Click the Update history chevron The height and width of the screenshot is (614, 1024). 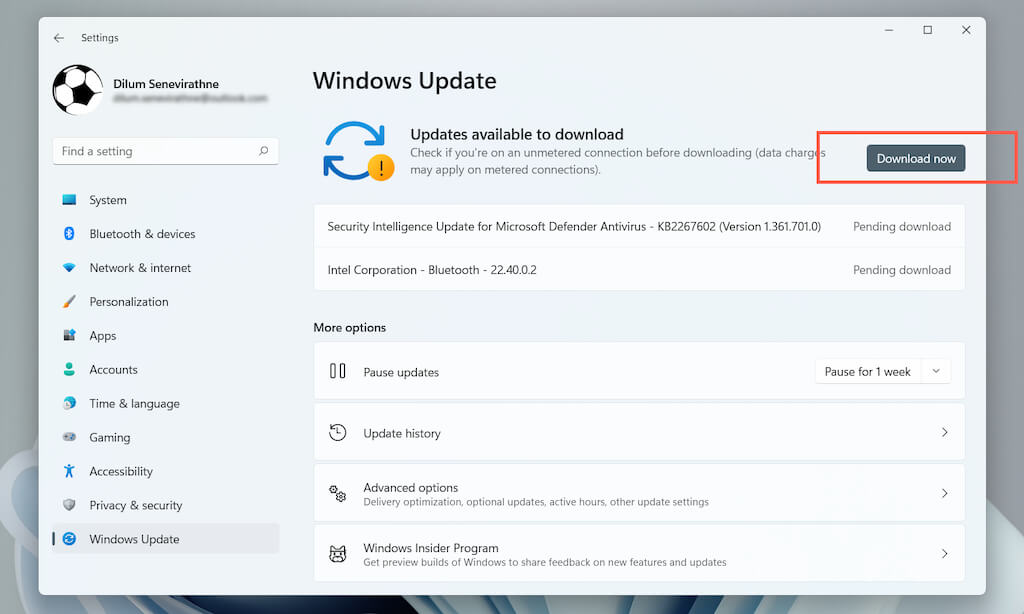click(x=944, y=432)
